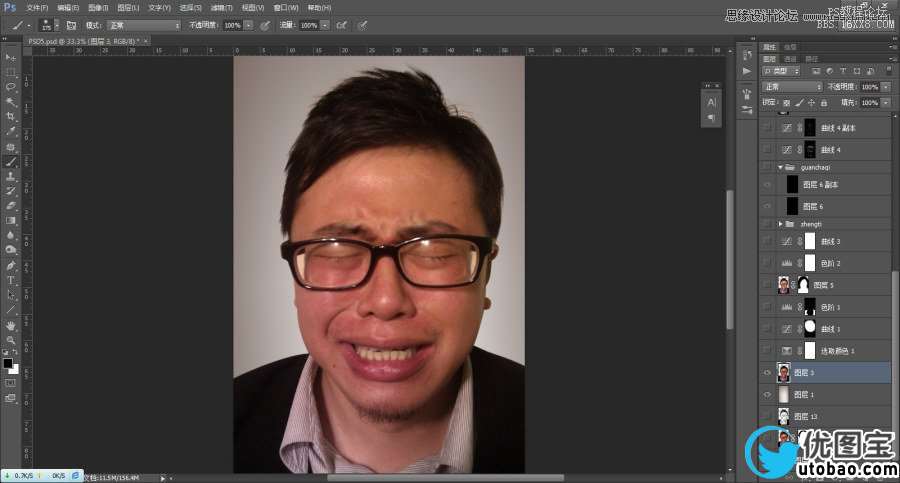The width and height of the screenshot is (900, 483).
Task: Collapse the quanchaqi layer group
Action: pyautogui.click(x=780, y=167)
